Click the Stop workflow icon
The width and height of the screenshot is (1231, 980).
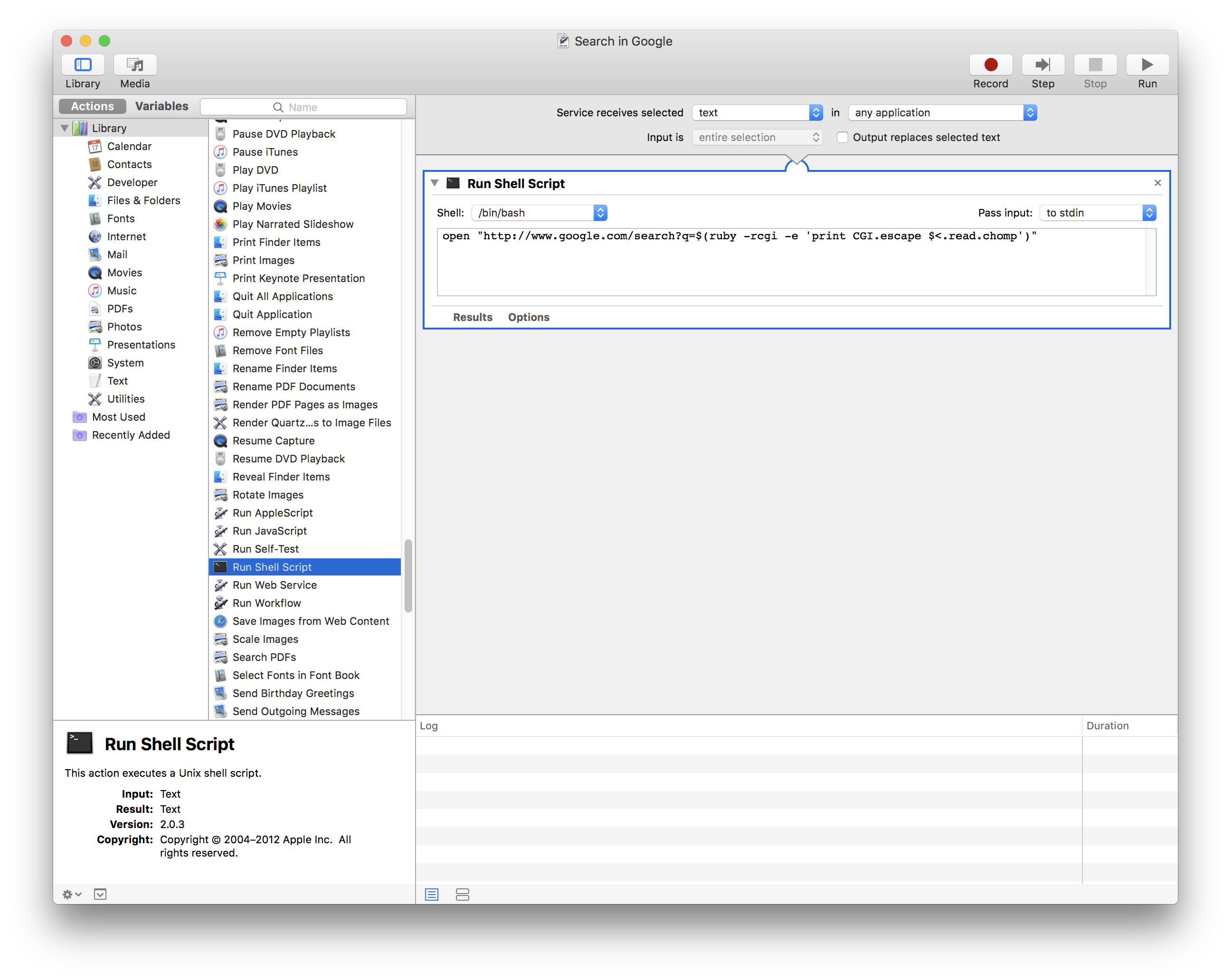[1095, 65]
